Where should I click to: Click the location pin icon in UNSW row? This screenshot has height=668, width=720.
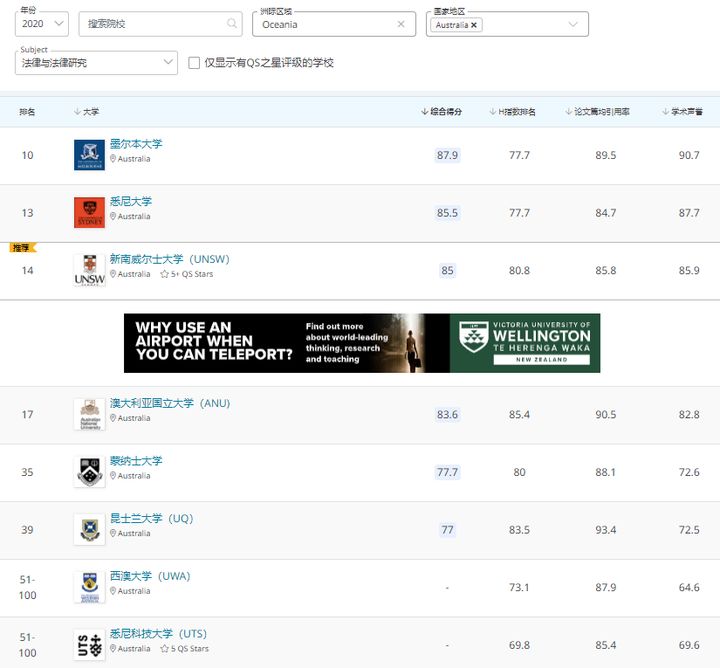113,274
